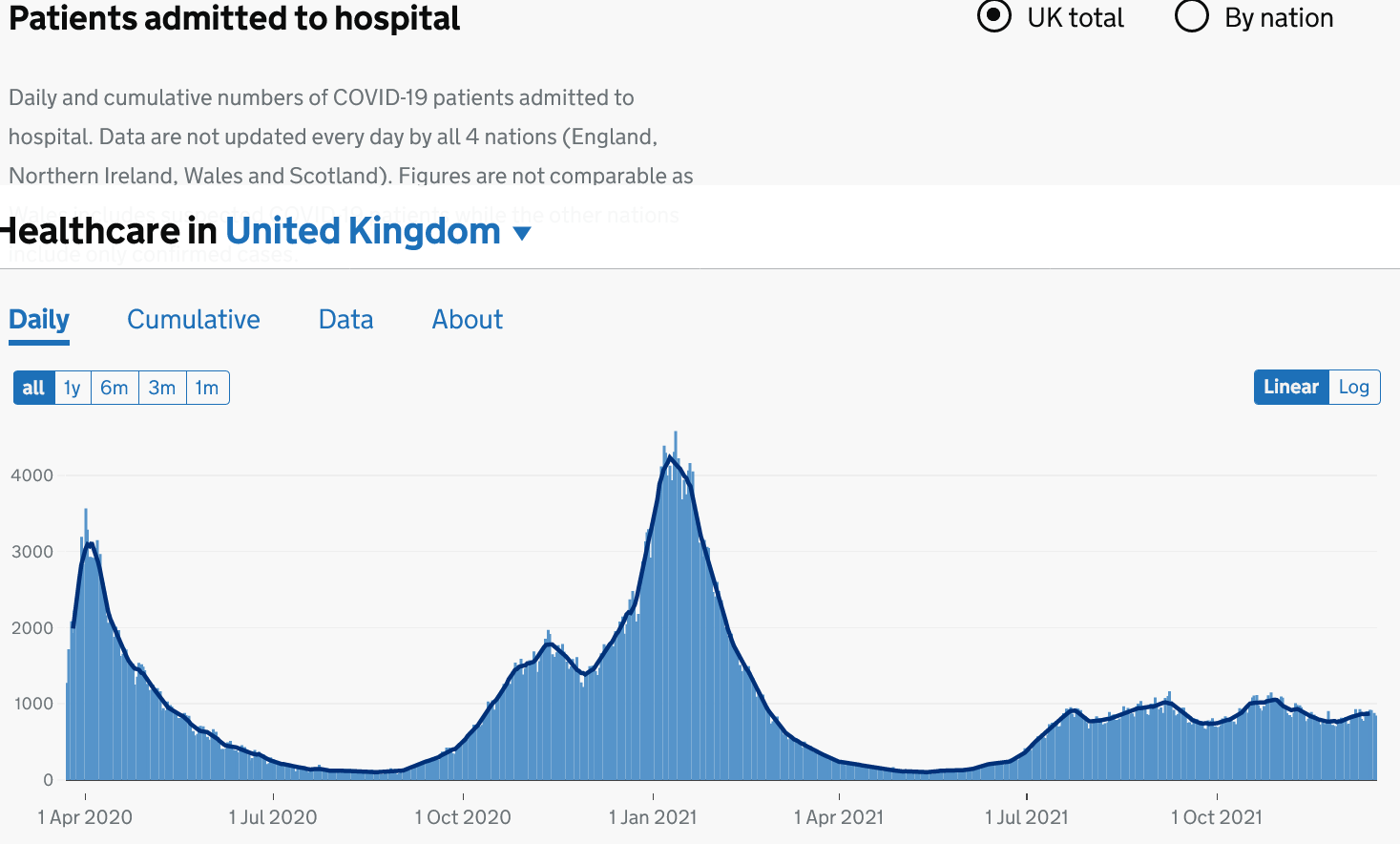Screen dimensions: 1400x844
Task: Select the UK total radio button
Action: [994, 16]
